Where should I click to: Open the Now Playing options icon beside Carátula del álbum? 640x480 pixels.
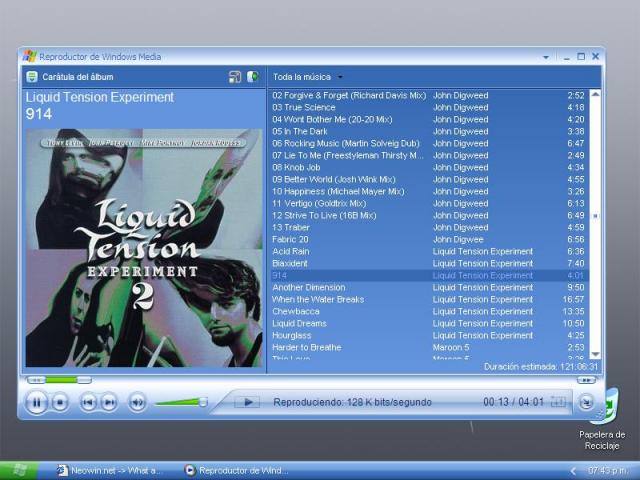point(32,77)
